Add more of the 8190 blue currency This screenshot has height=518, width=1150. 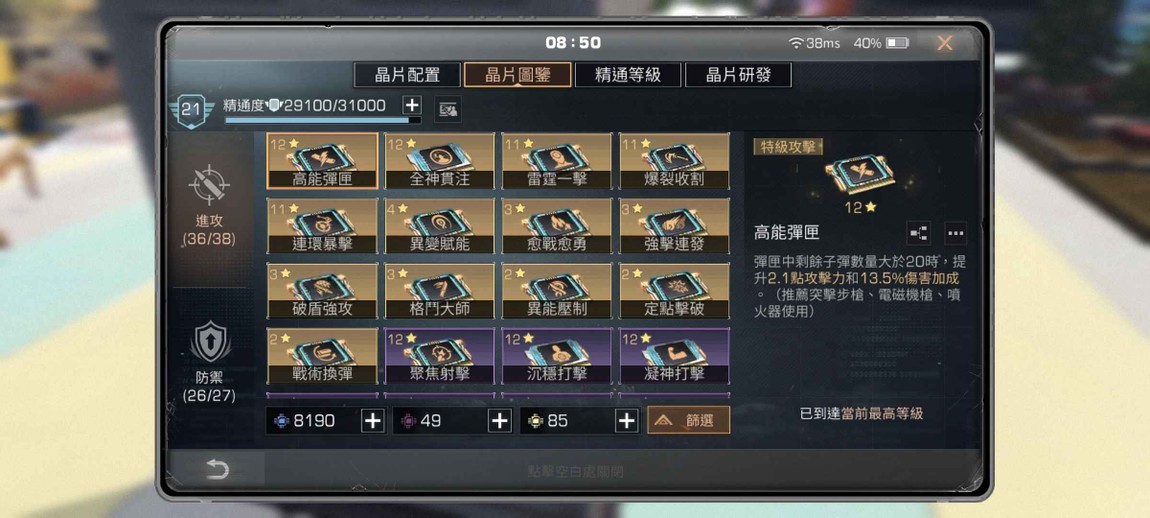coord(373,420)
